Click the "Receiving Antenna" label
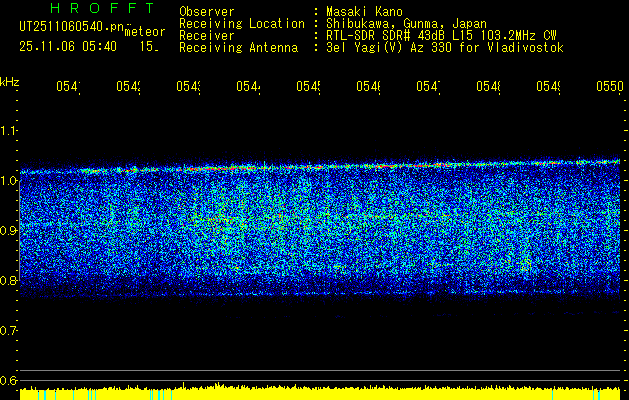The height and width of the screenshot is (400, 629). [x=238, y=48]
